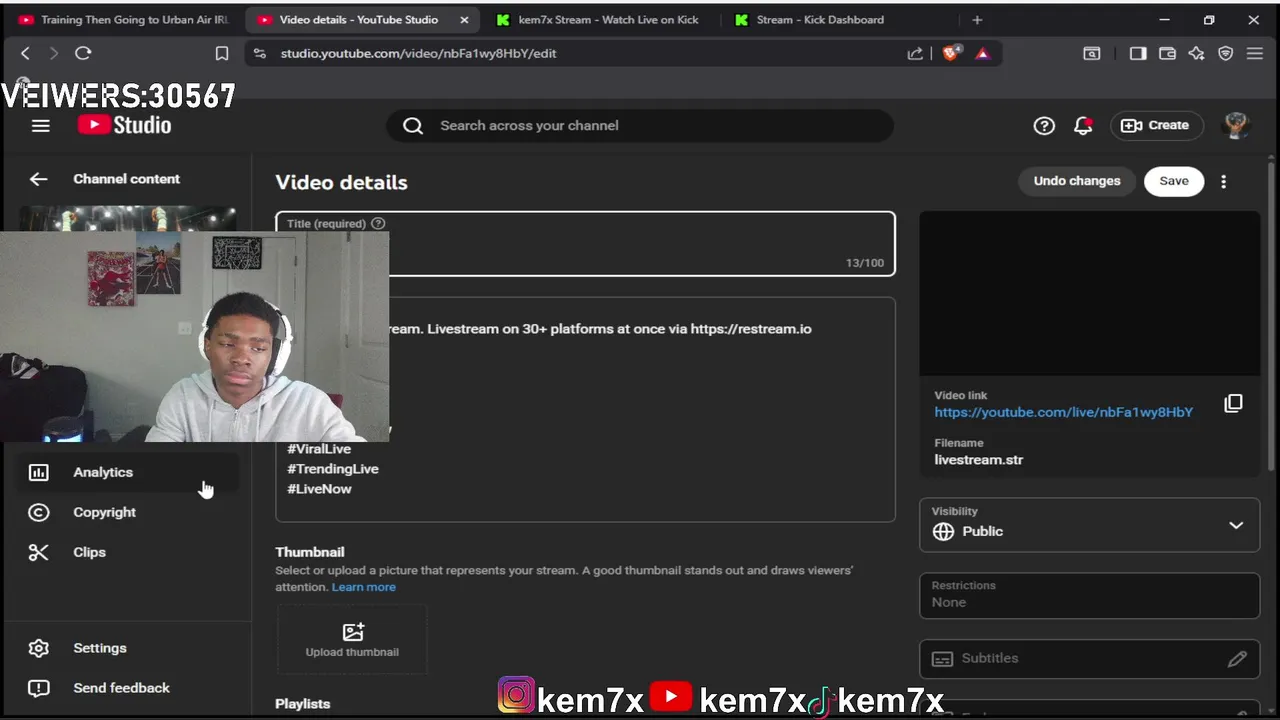1280x720 pixels.
Task: Open a new browser tab
Action: pyautogui.click(x=977, y=20)
